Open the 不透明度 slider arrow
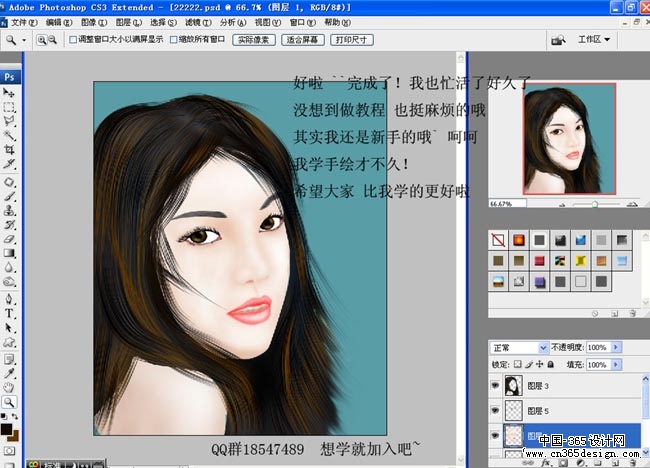The height and width of the screenshot is (468, 650). click(x=616, y=347)
